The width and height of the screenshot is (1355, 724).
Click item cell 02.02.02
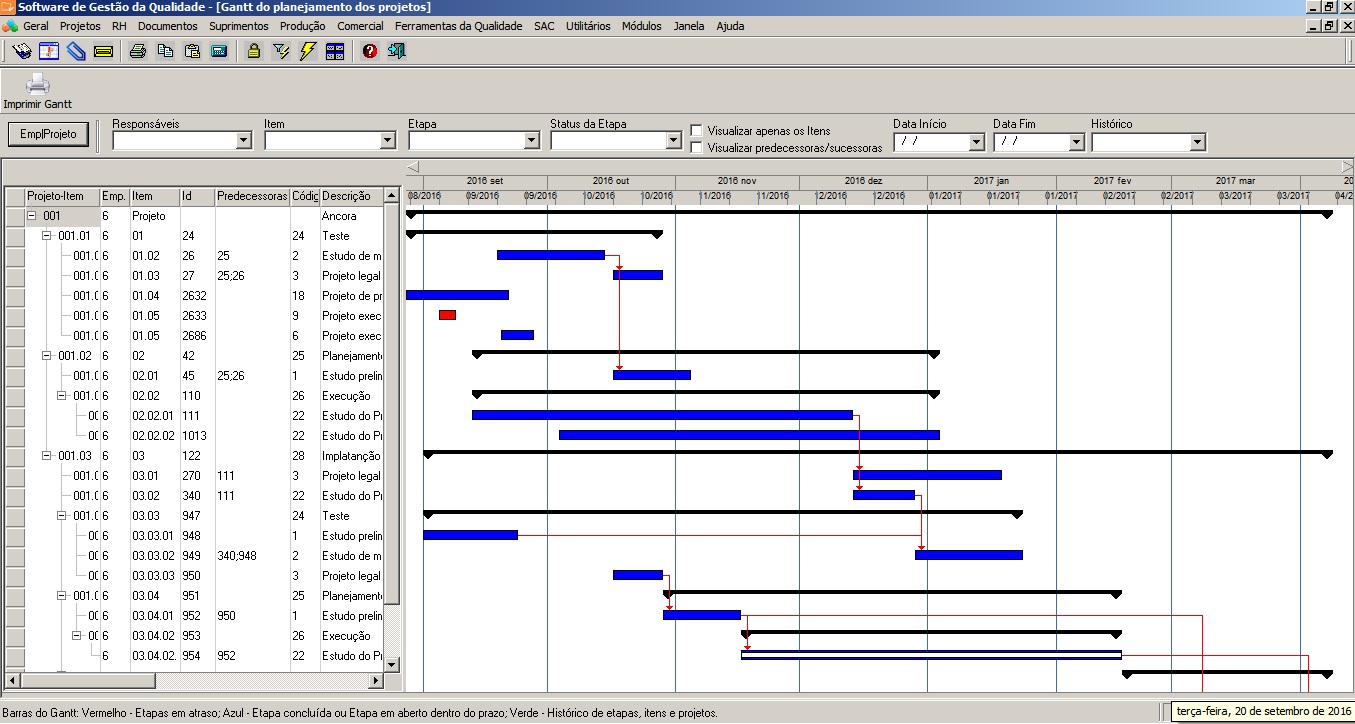click(154, 435)
